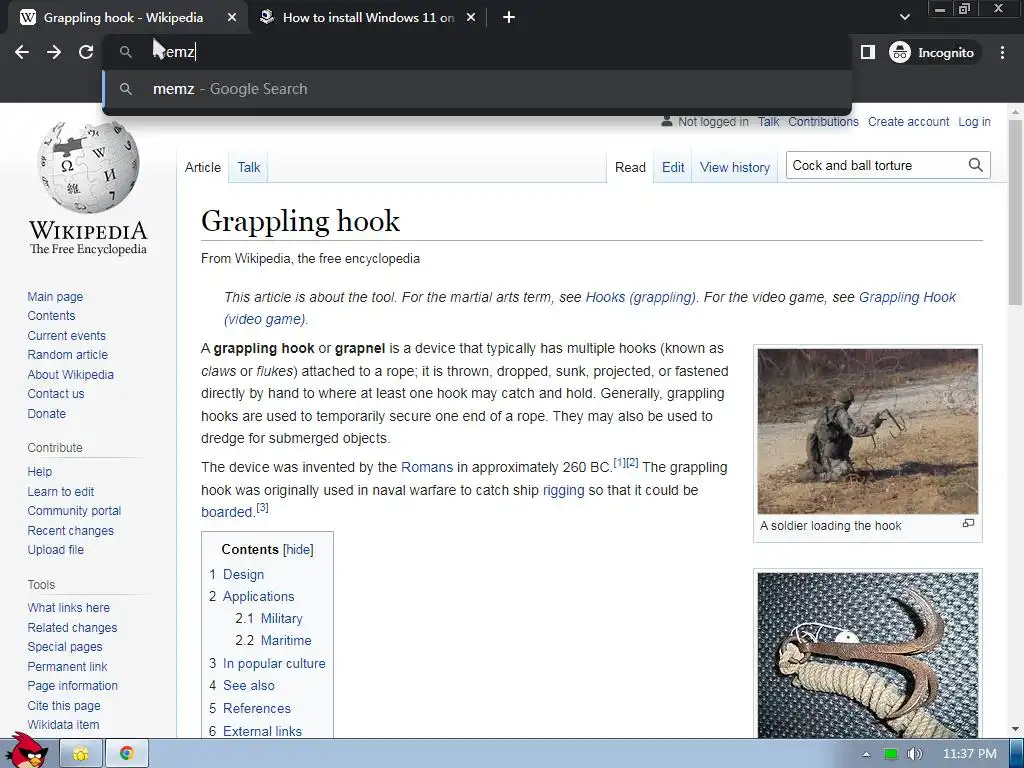Click the magnifier icon in the memz suggestion row
Screen dimensions: 1024x768
(x=126, y=89)
